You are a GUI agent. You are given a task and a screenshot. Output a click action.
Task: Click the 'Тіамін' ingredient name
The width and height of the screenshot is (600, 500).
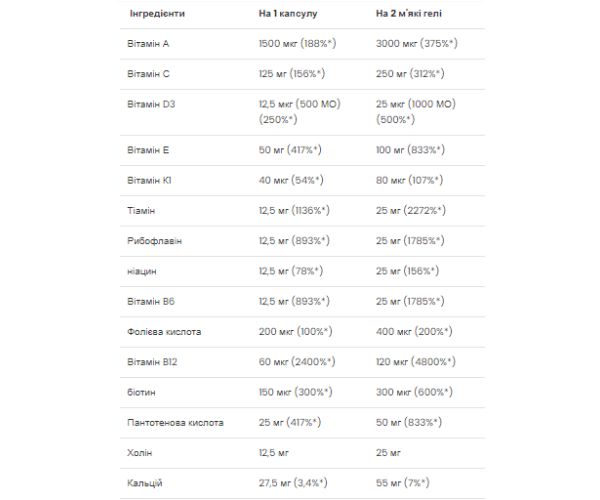[142, 211]
